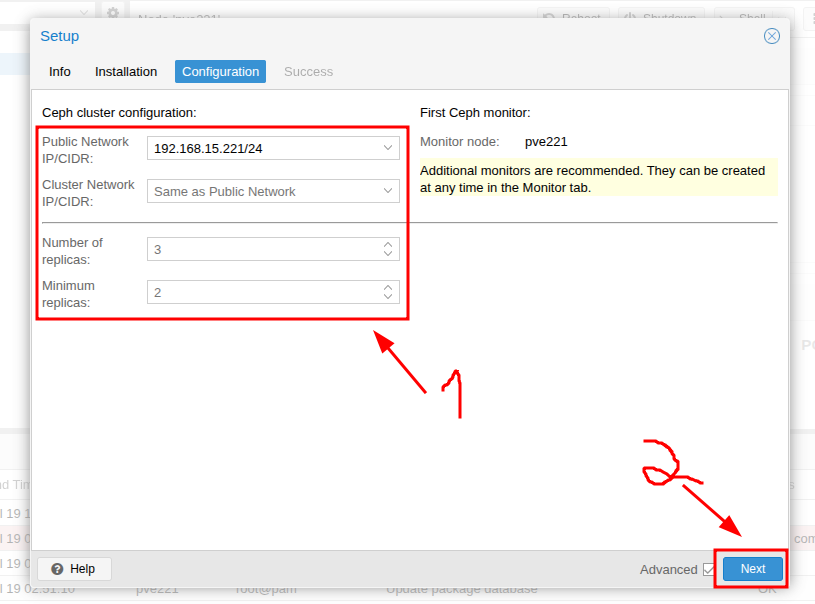Switch to the Info tab
Image resolution: width=815 pixels, height=604 pixels.
click(60, 72)
